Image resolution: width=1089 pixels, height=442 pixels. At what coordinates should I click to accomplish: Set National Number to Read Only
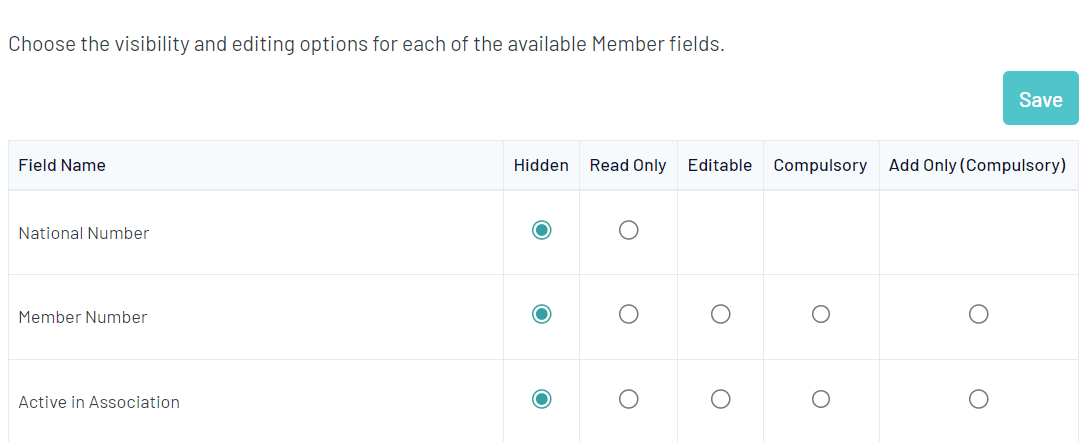[x=628, y=231]
